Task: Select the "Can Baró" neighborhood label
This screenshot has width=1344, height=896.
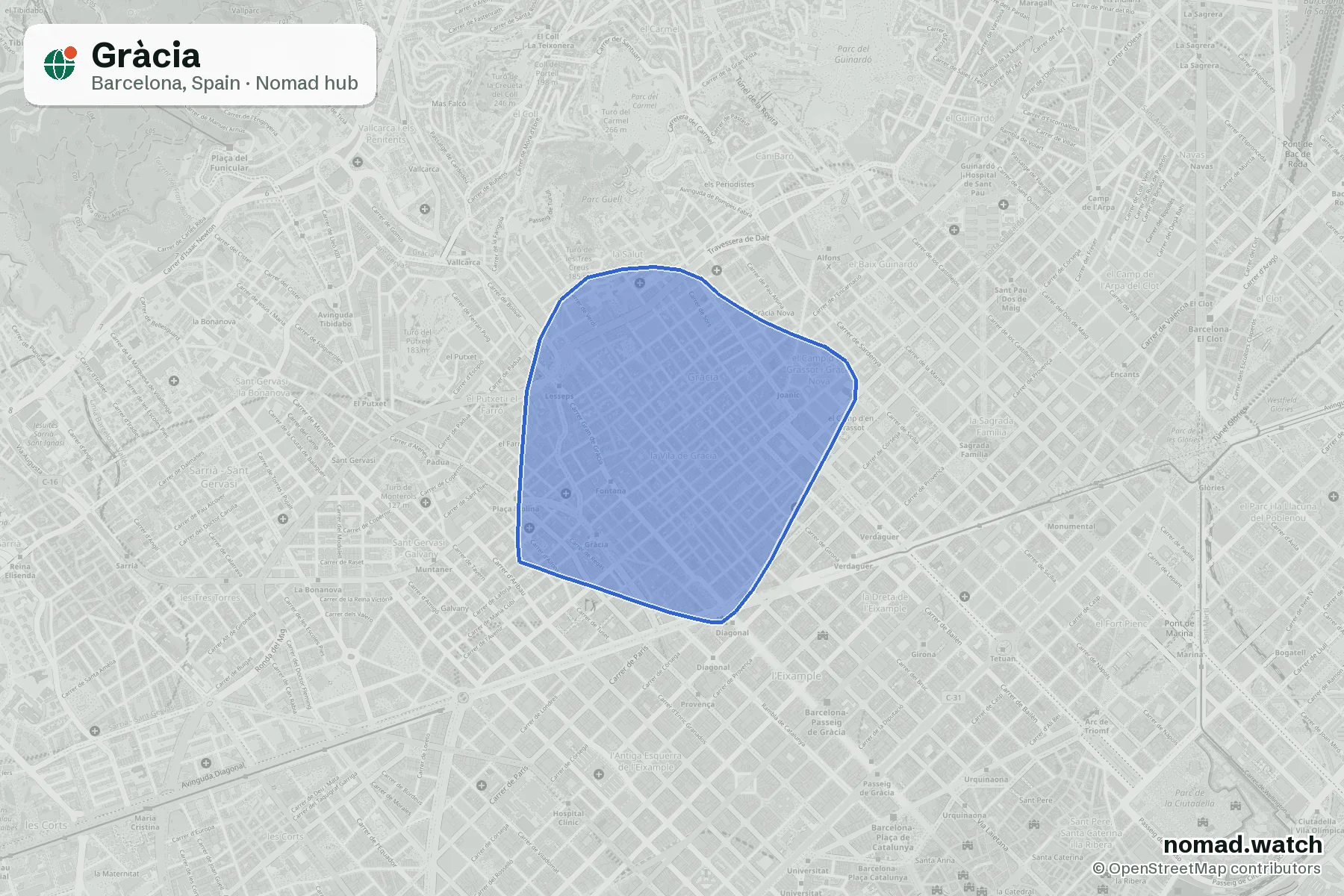Action: [x=774, y=156]
